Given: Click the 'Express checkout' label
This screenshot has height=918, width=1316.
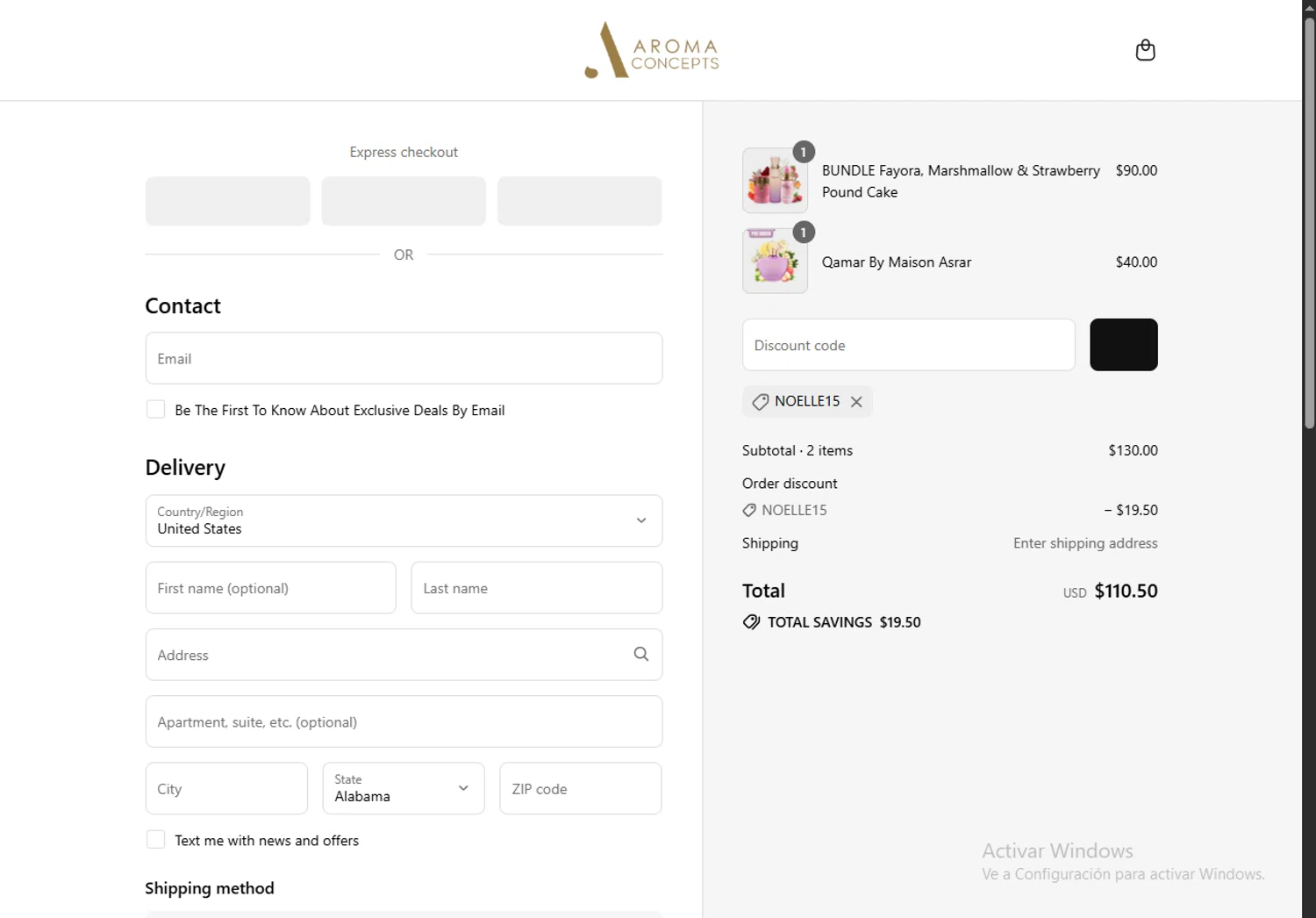Looking at the screenshot, I should tap(404, 152).
